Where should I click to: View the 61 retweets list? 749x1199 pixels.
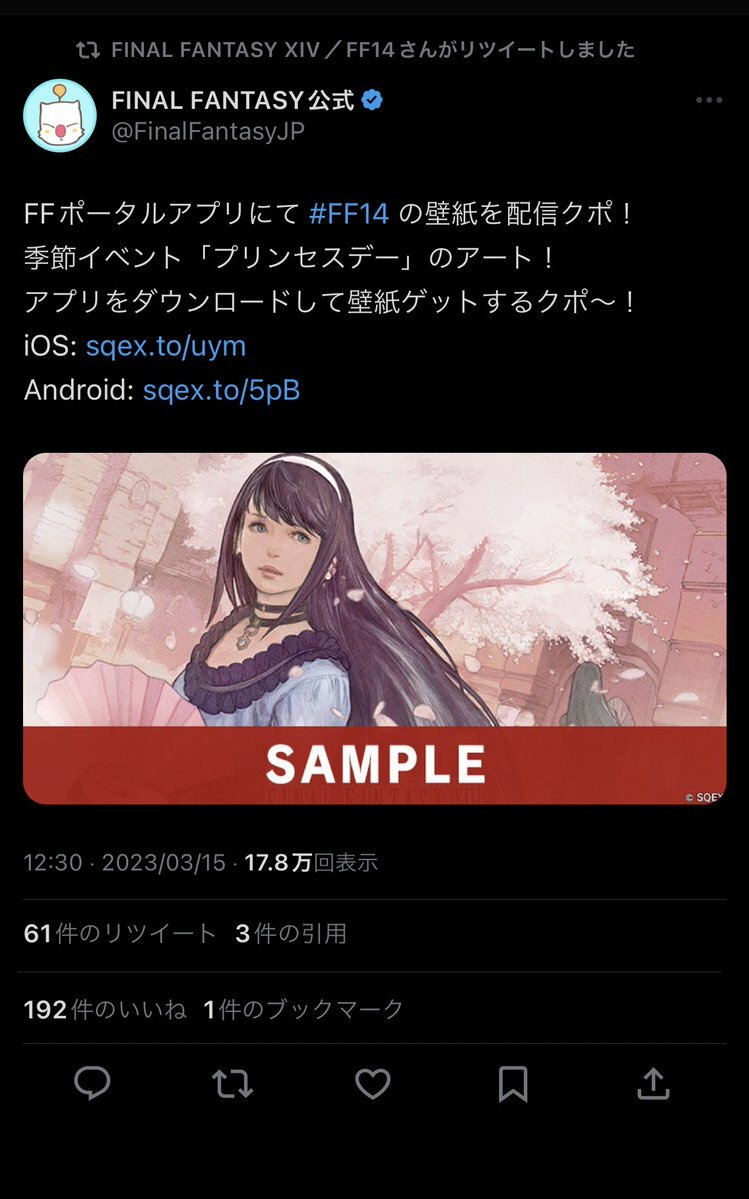tap(120, 934)
